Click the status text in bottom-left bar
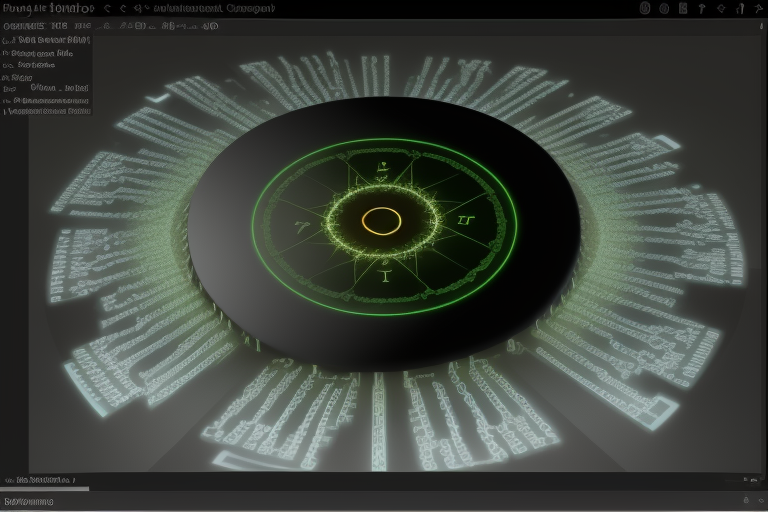 point(30,501)
